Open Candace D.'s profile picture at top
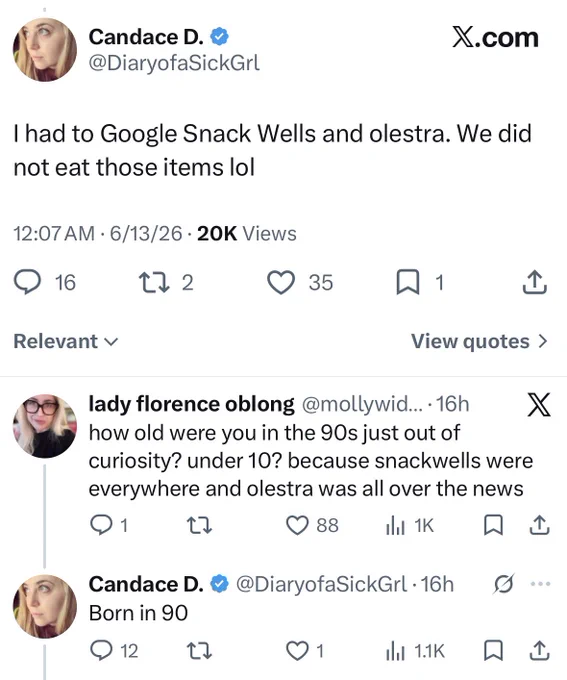 coord(45,50)
